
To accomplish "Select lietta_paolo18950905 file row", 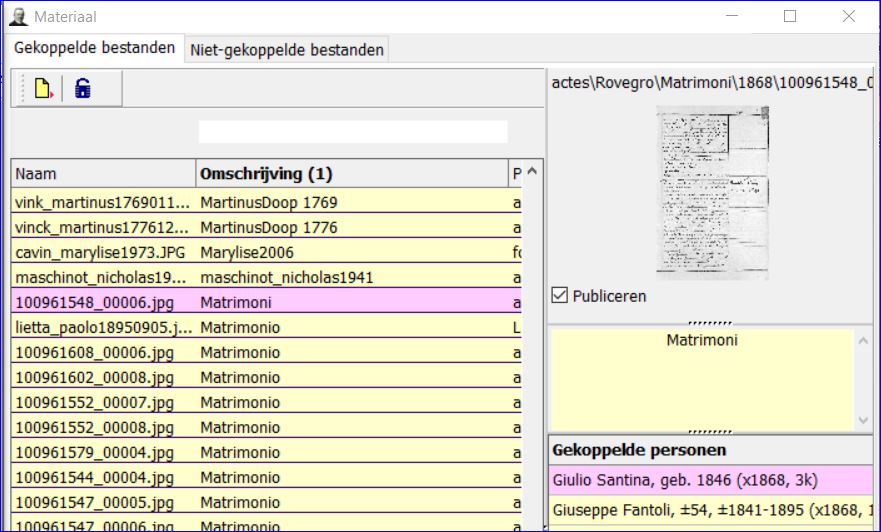I will pyautogui.click(x=103, y=327).
